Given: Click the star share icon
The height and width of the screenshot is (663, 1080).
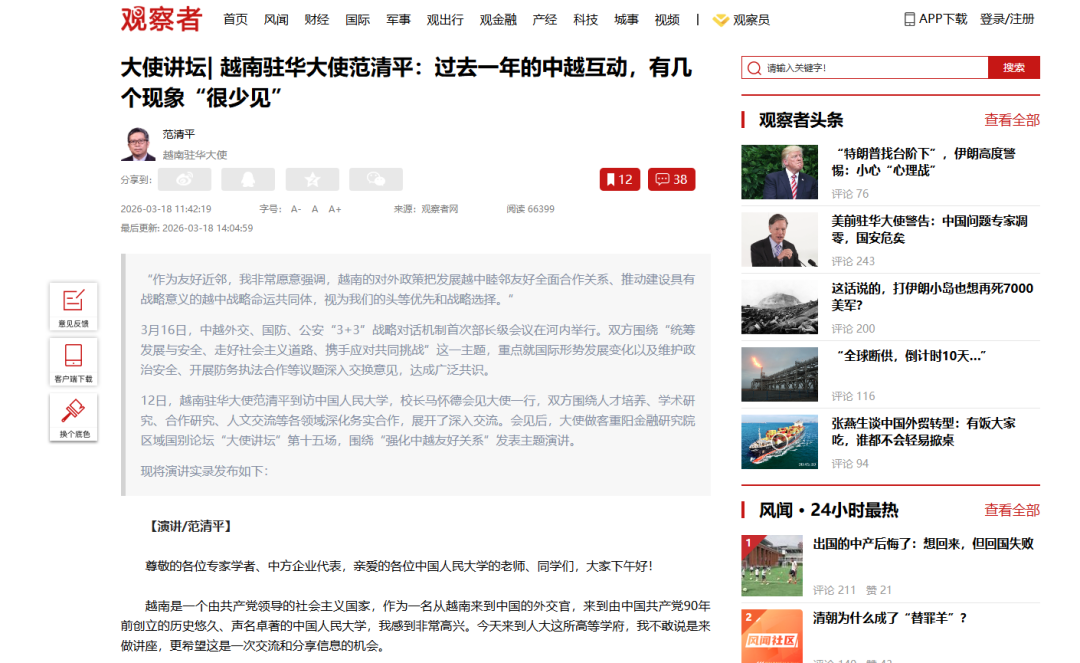Looking at the screenshot, I should 312,179.
